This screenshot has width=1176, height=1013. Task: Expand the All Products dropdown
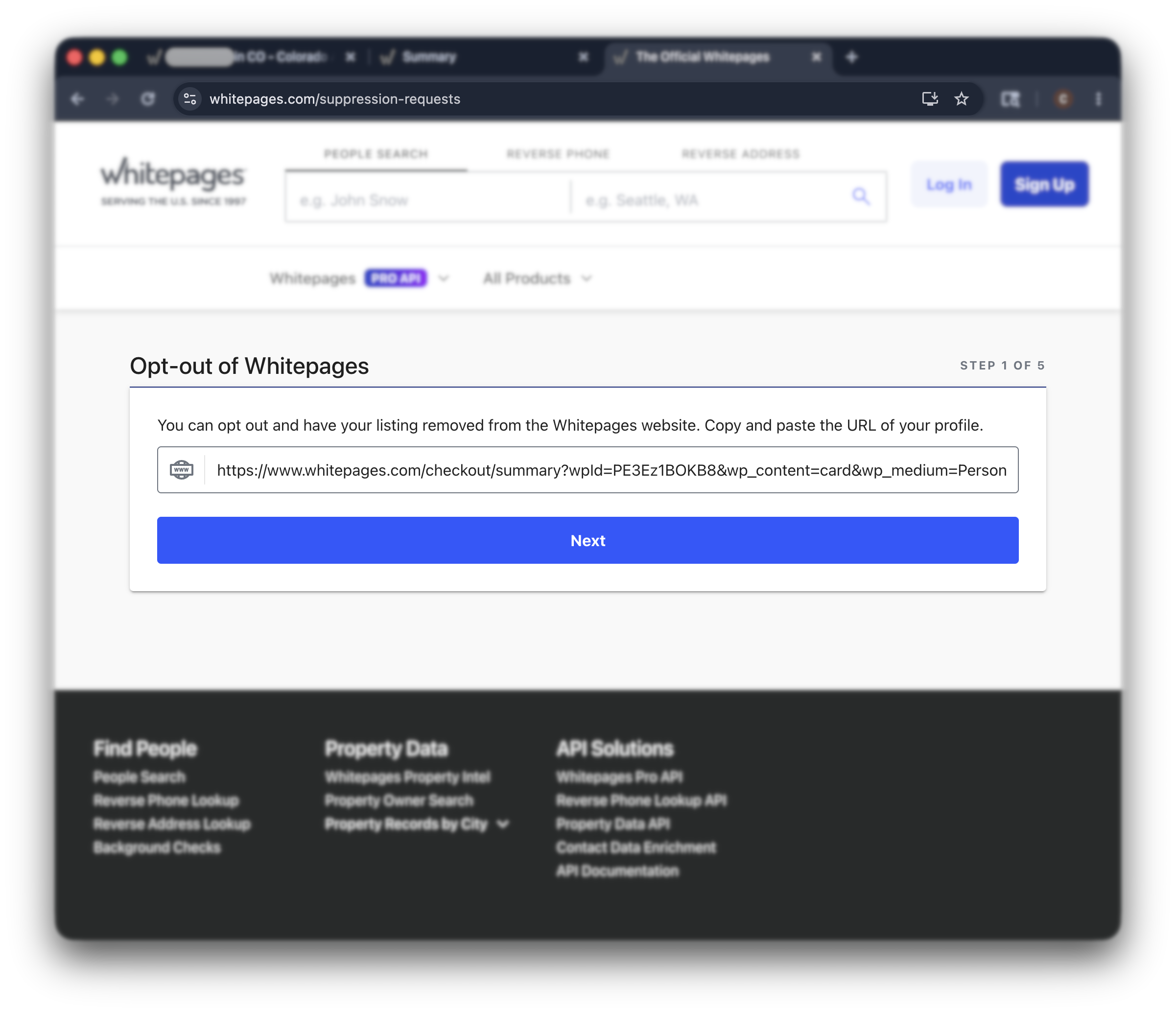[x=538, y=278]
